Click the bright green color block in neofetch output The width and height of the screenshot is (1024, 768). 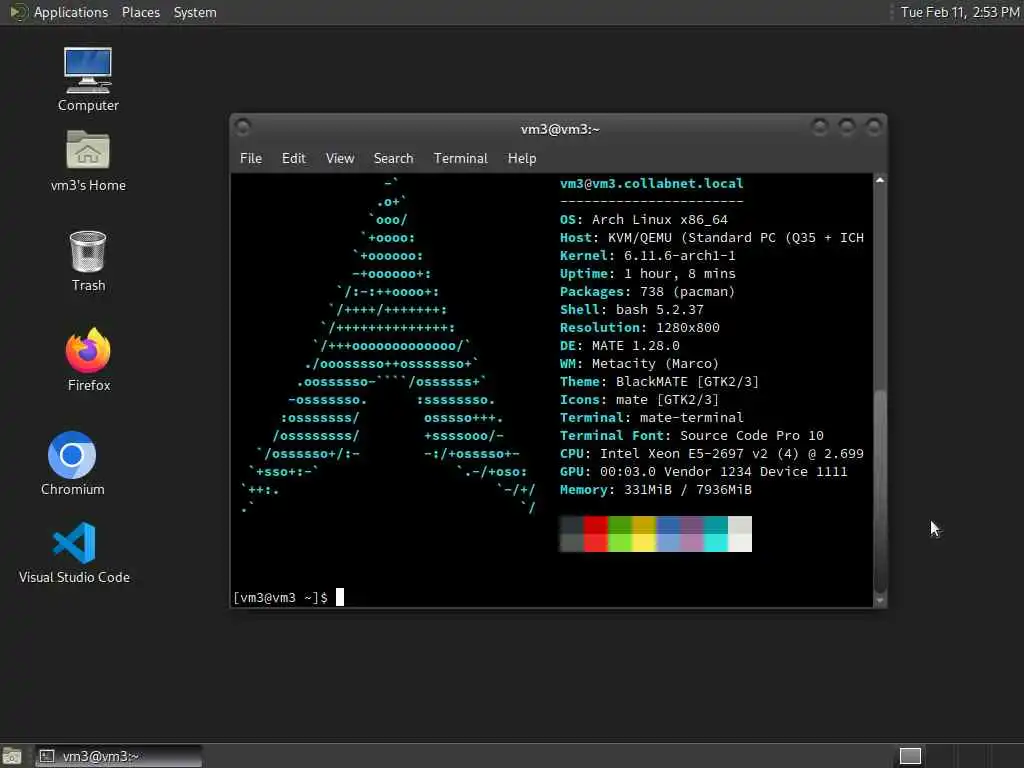pyautogui.click(x=620, y=543)
